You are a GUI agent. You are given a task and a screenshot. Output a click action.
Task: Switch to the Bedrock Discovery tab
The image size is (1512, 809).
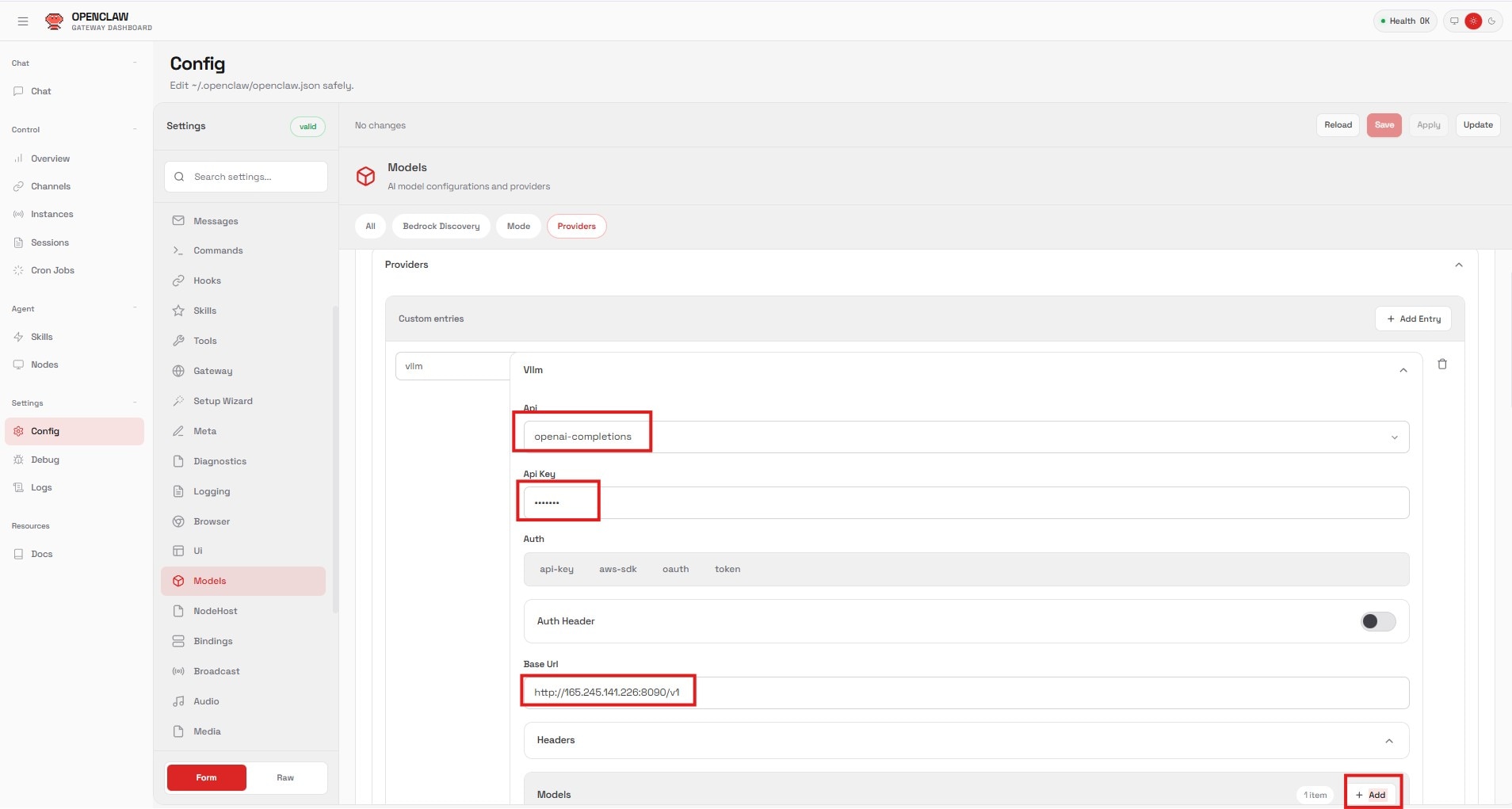tap(441, 226)
